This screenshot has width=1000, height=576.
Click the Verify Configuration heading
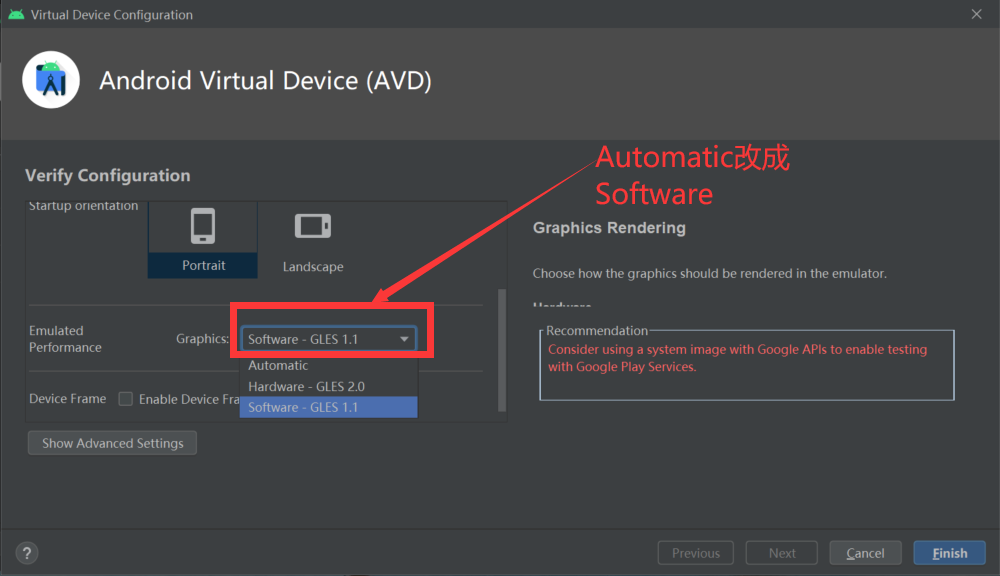pos(108,175)
